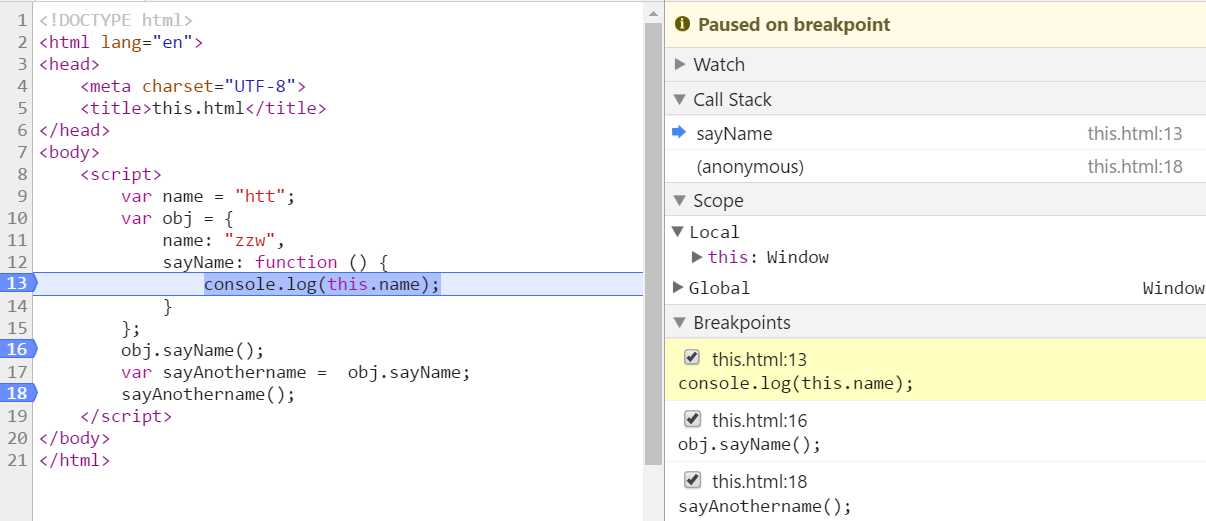1206x521 pixels.
Task: Collapse the Call Stack section
Action: click(x=681, y=99)
